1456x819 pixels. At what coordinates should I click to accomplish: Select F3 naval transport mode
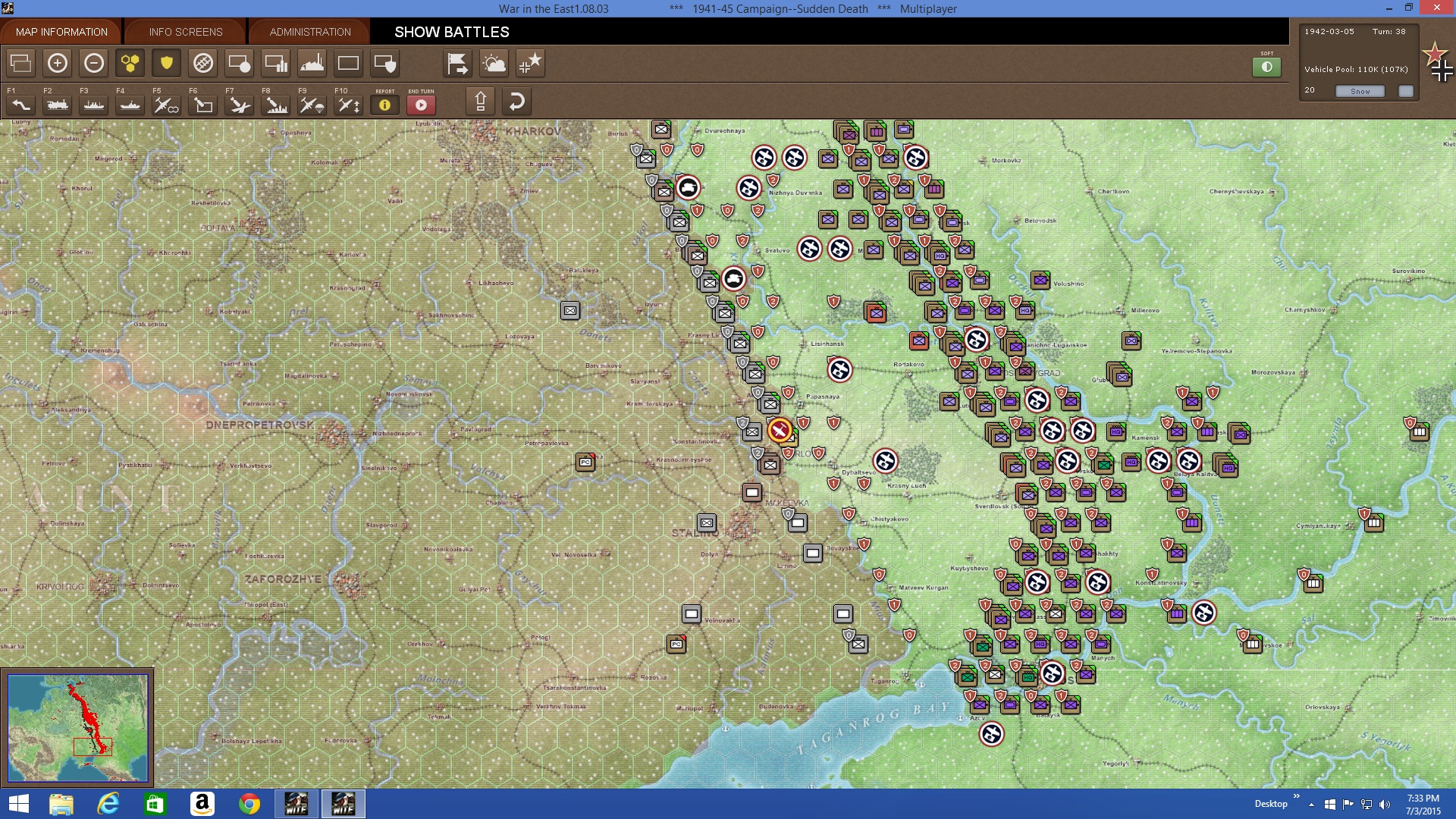94,104
